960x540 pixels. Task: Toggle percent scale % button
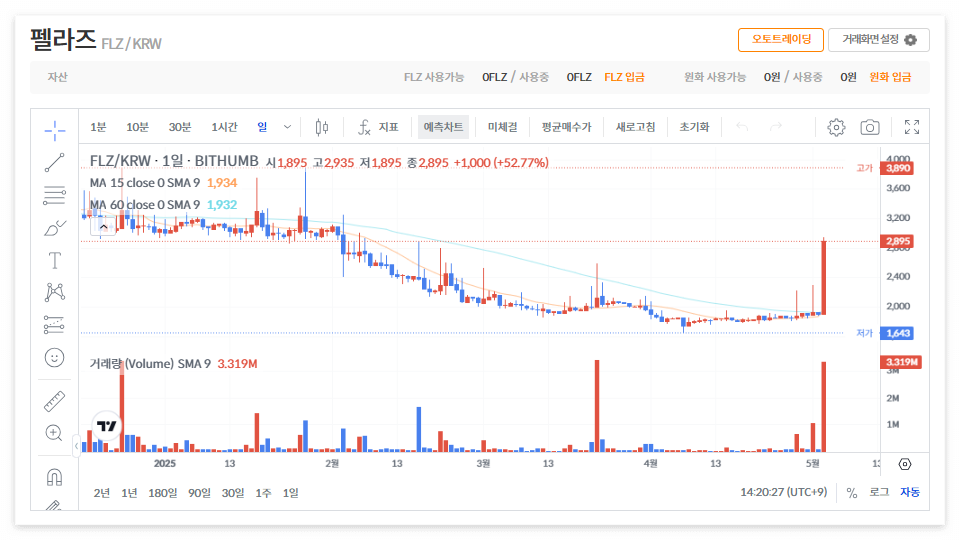tap(852, 493)
